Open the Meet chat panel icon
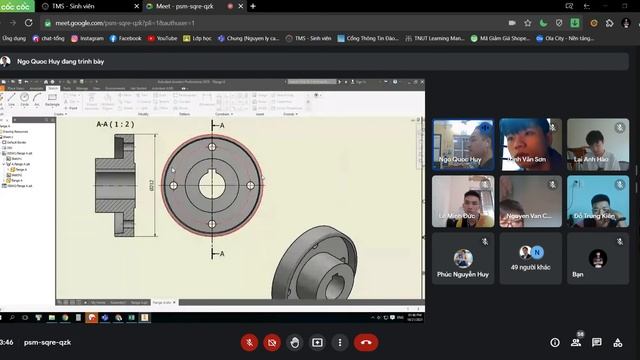The width and height of the screenshot is (640, 360). (597, 342)
